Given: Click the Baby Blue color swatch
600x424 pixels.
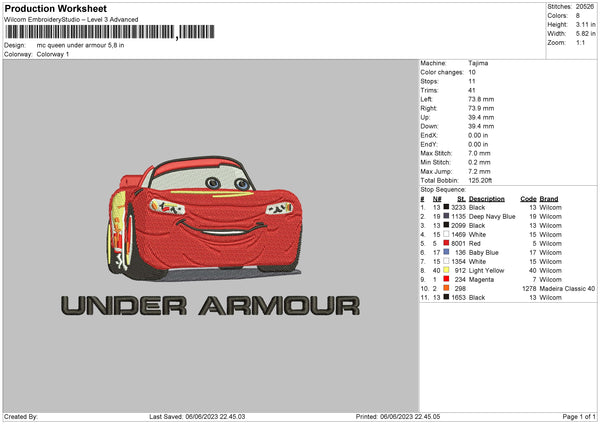Looking at the screenshot, I should (446, 252).
